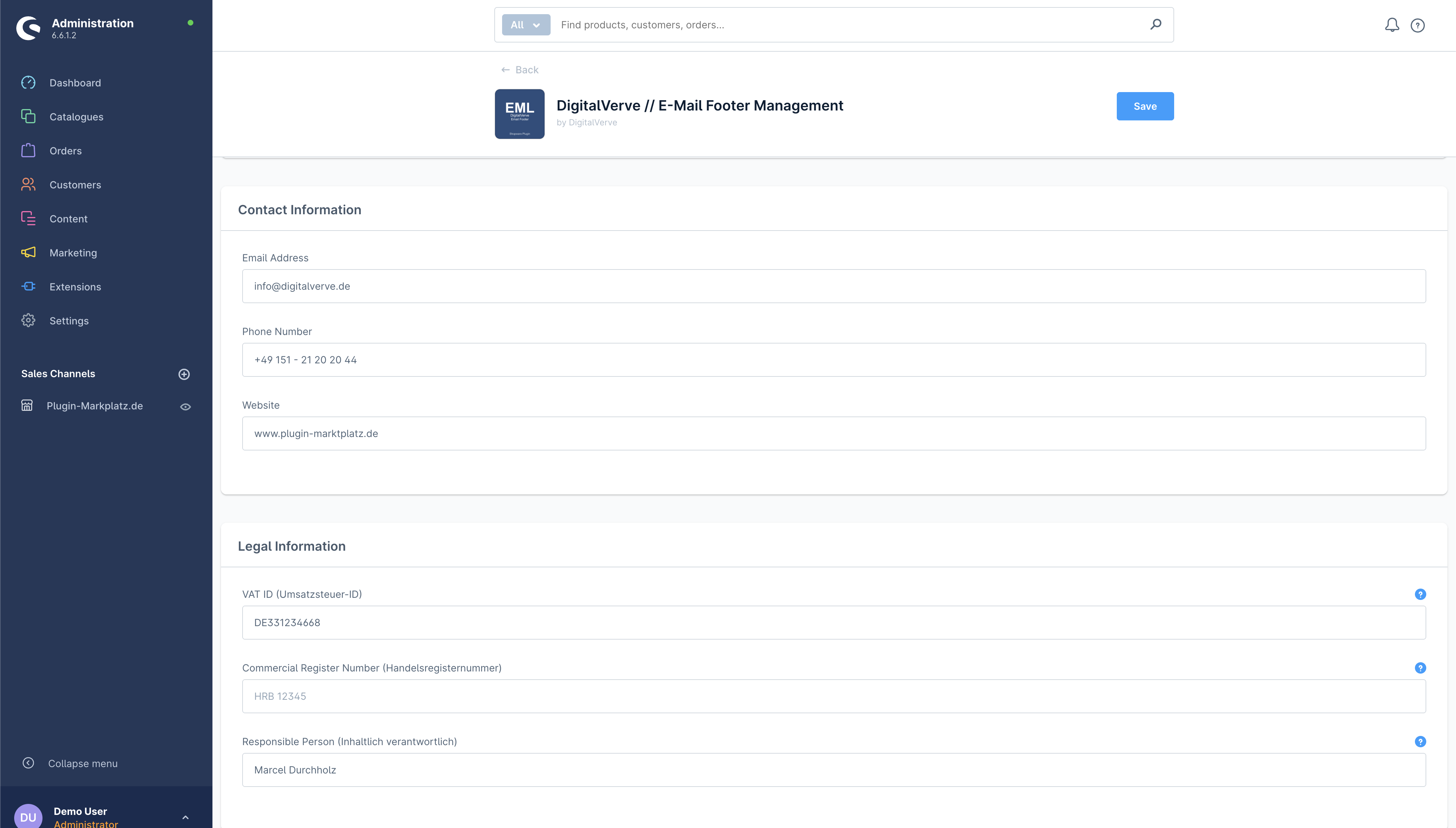Open the help circle icon in header
The width and height of the screenshot is (1456, 828).
[x=1417, y=25]
